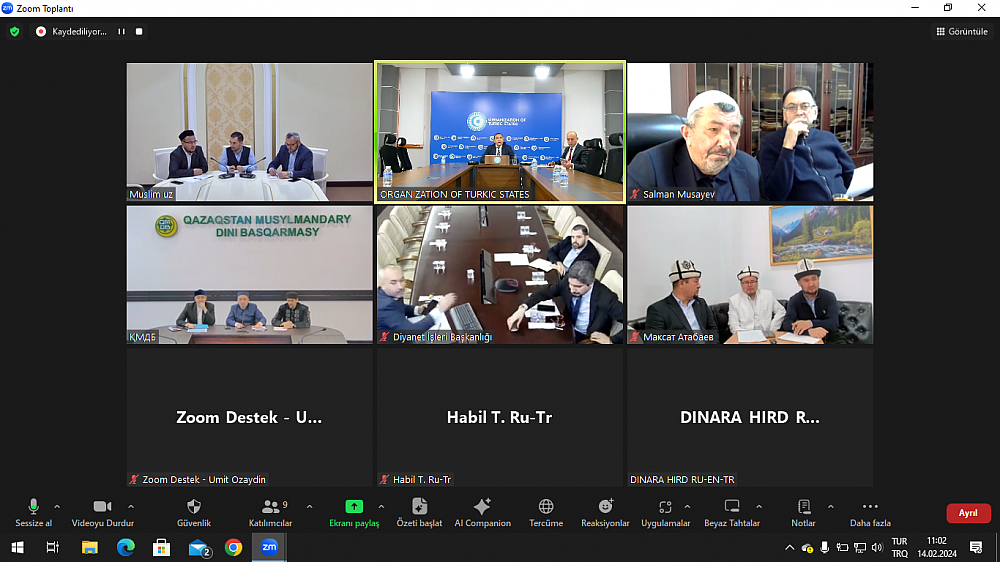Open AI Companion

[482, 513]
